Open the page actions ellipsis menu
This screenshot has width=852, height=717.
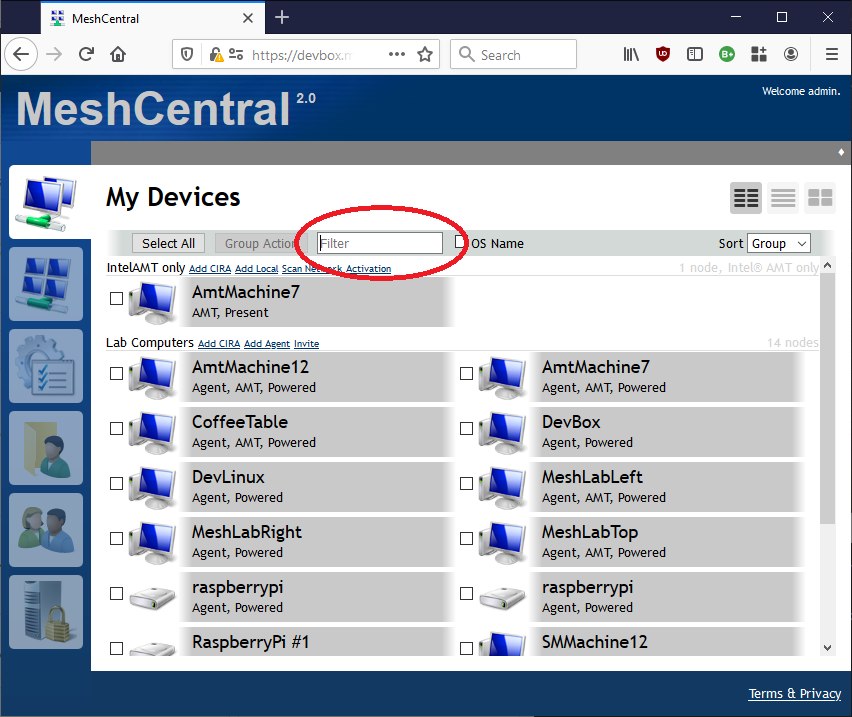click(396, 54)
